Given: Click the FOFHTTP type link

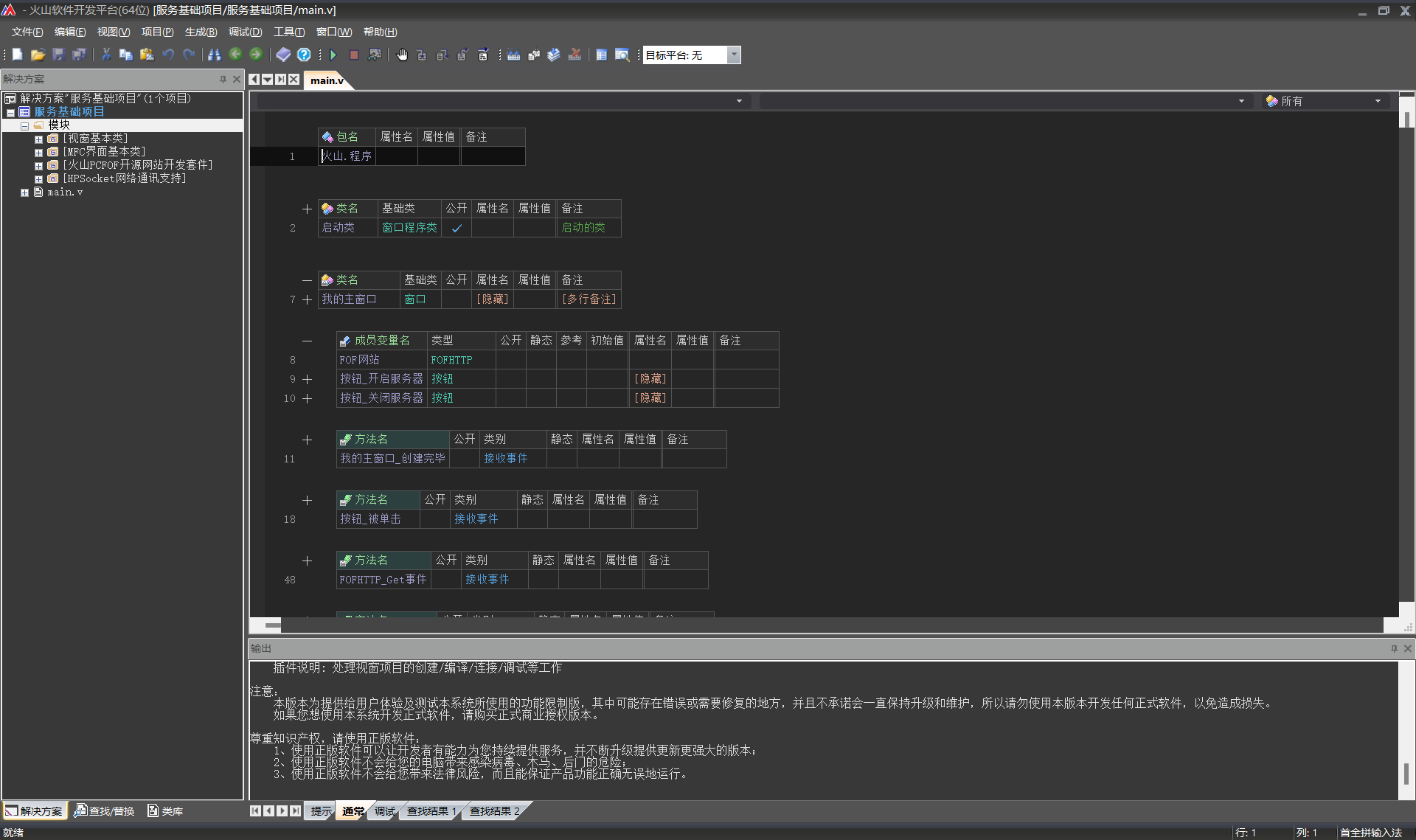Looking at the screenshot, I should (451, 360).
